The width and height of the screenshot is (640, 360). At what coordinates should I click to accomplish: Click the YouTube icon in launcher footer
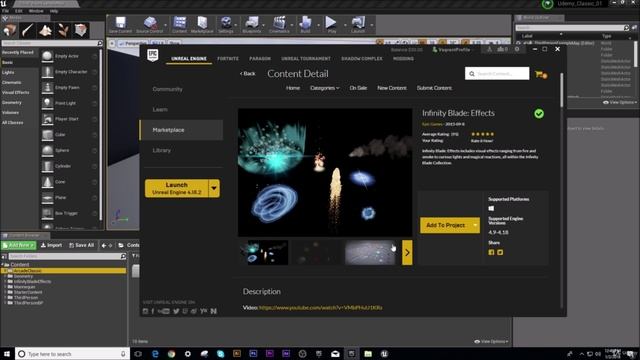tap(164, 311)
